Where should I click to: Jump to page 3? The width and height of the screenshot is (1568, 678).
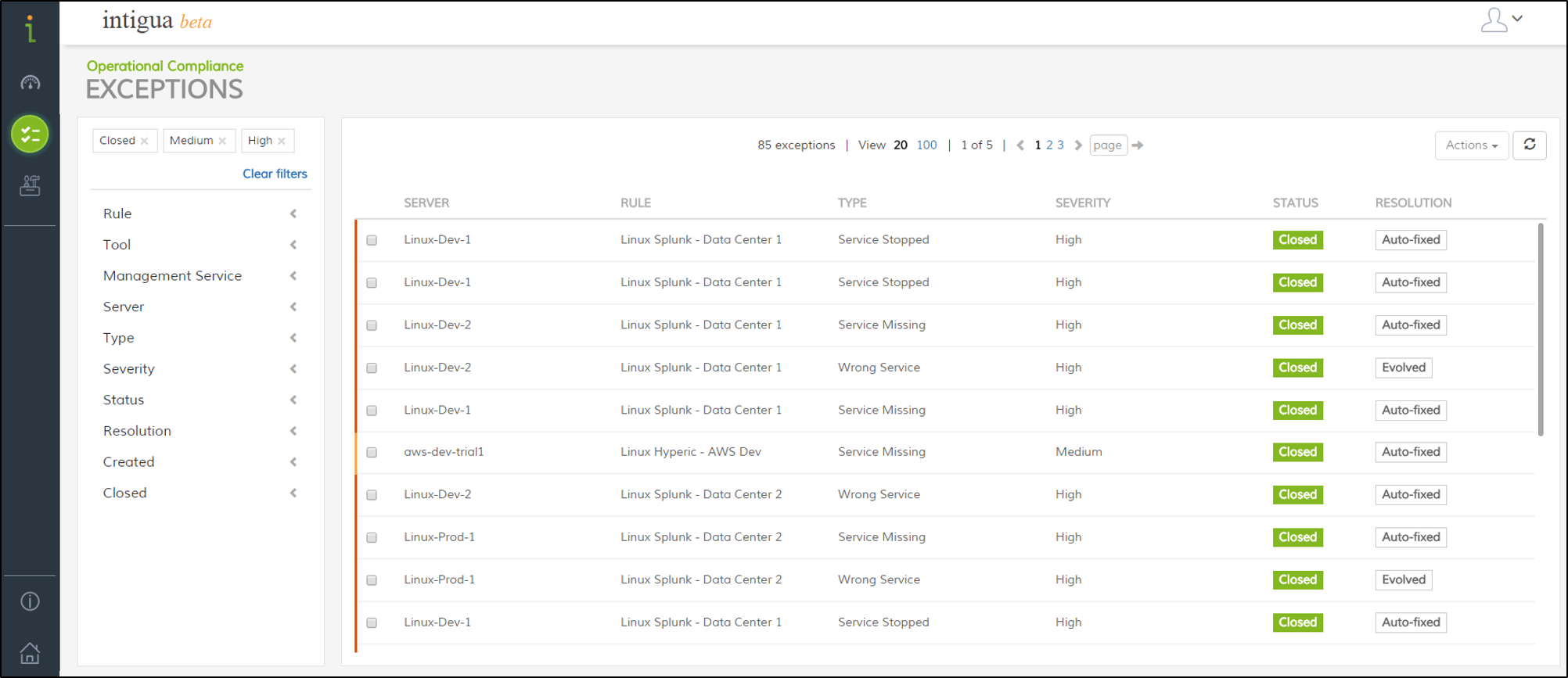coord(1060,145)
